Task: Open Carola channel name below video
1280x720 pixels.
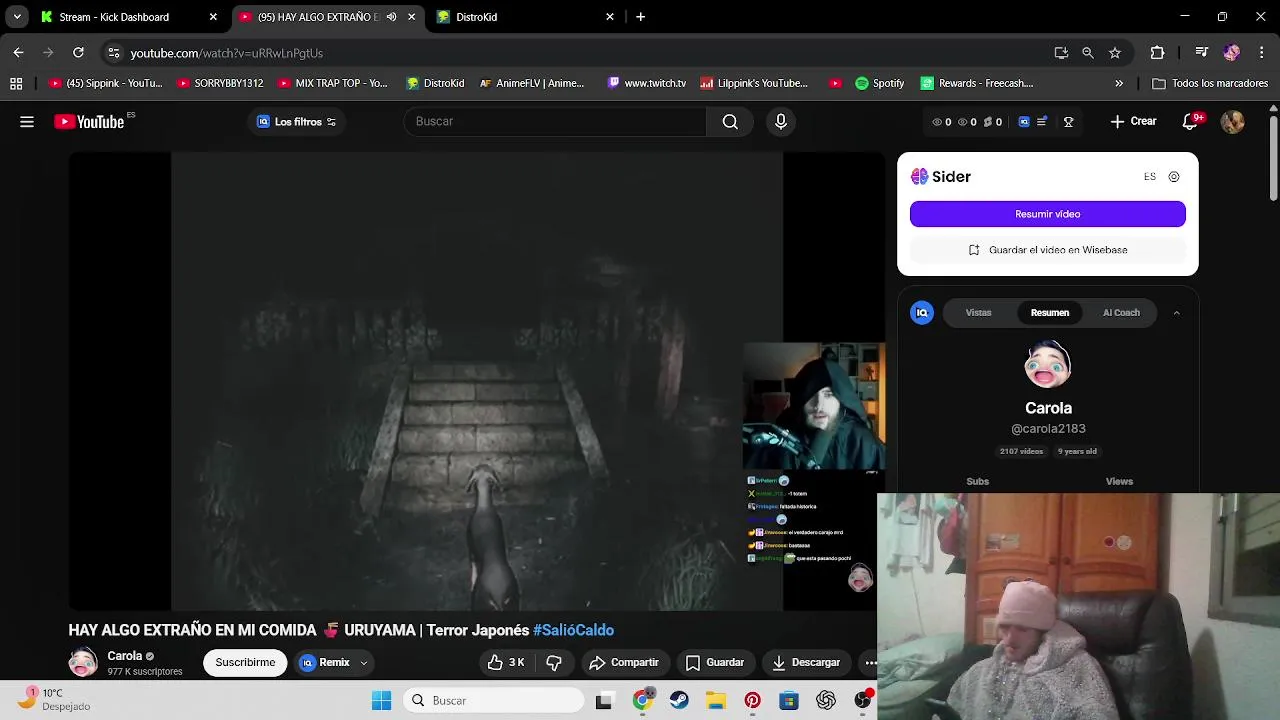Action: click(x=125, y=656)
